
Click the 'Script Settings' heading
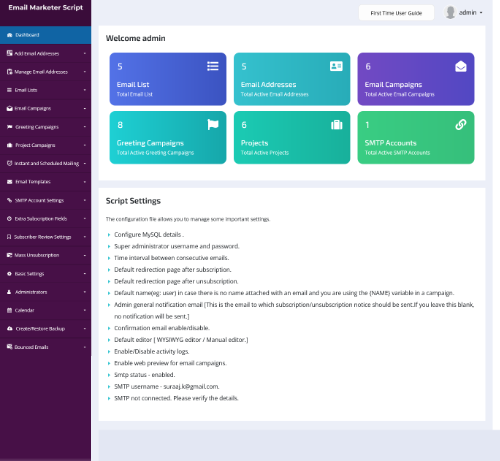(133, 201)
